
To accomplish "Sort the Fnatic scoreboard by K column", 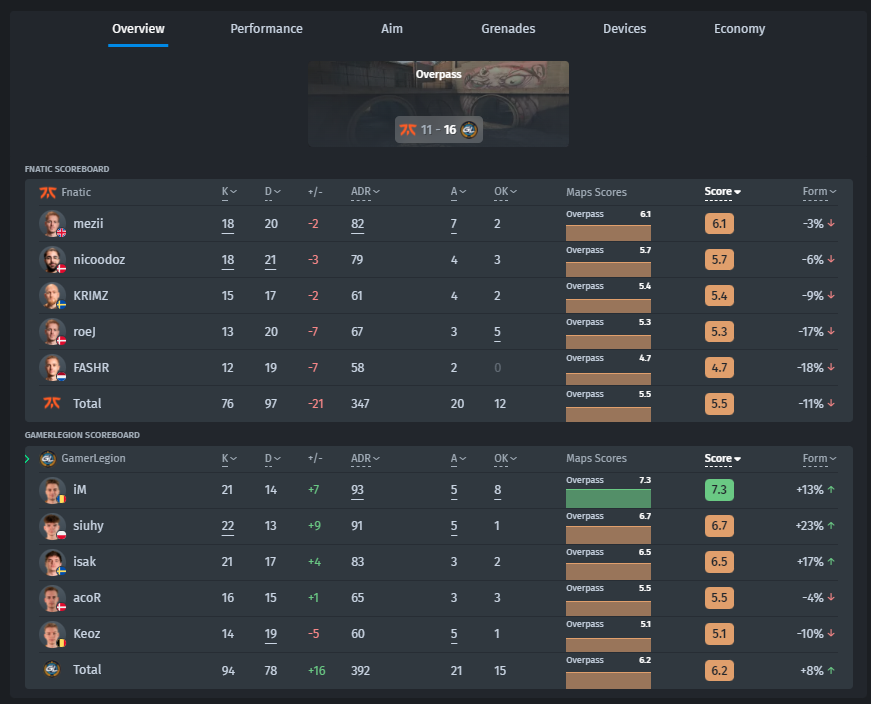I will click(x=229, y=192).
